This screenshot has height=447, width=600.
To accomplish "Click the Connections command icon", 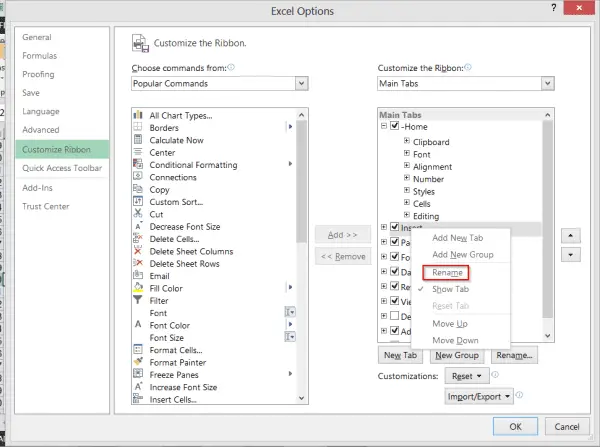I will [138, 176].
